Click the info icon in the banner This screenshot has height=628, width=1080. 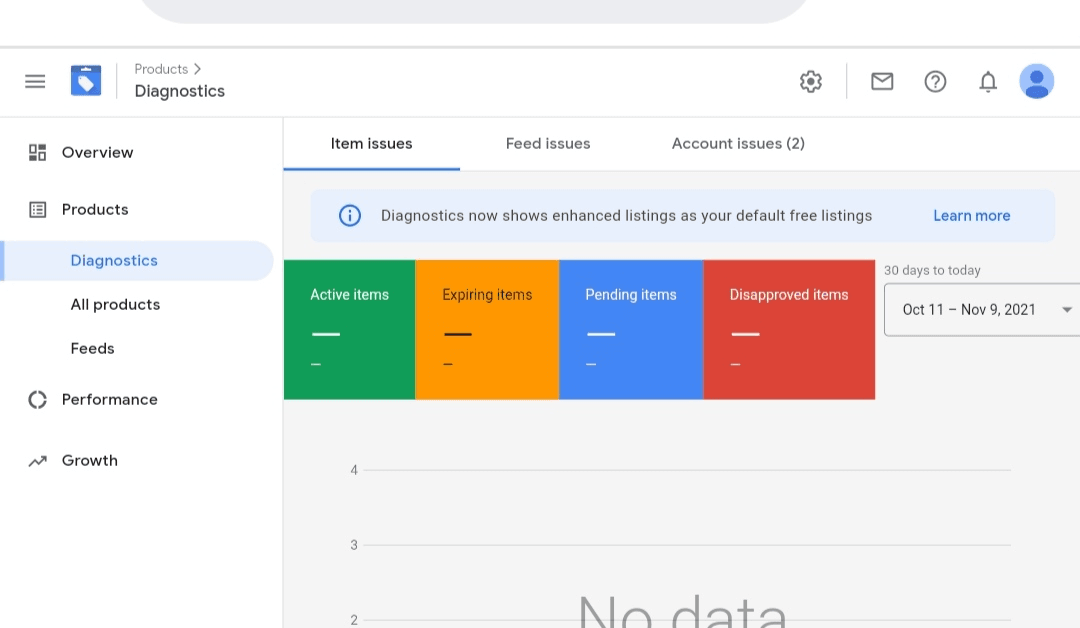(349, 215)
